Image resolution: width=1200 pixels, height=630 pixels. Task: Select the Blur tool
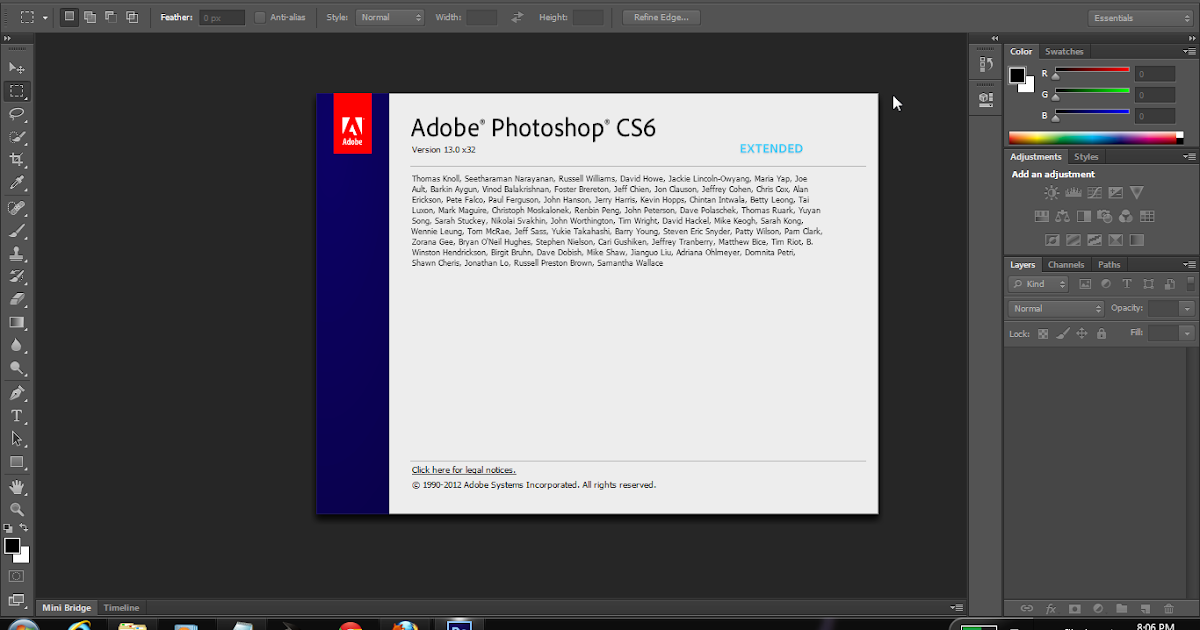tap(17, 345)
